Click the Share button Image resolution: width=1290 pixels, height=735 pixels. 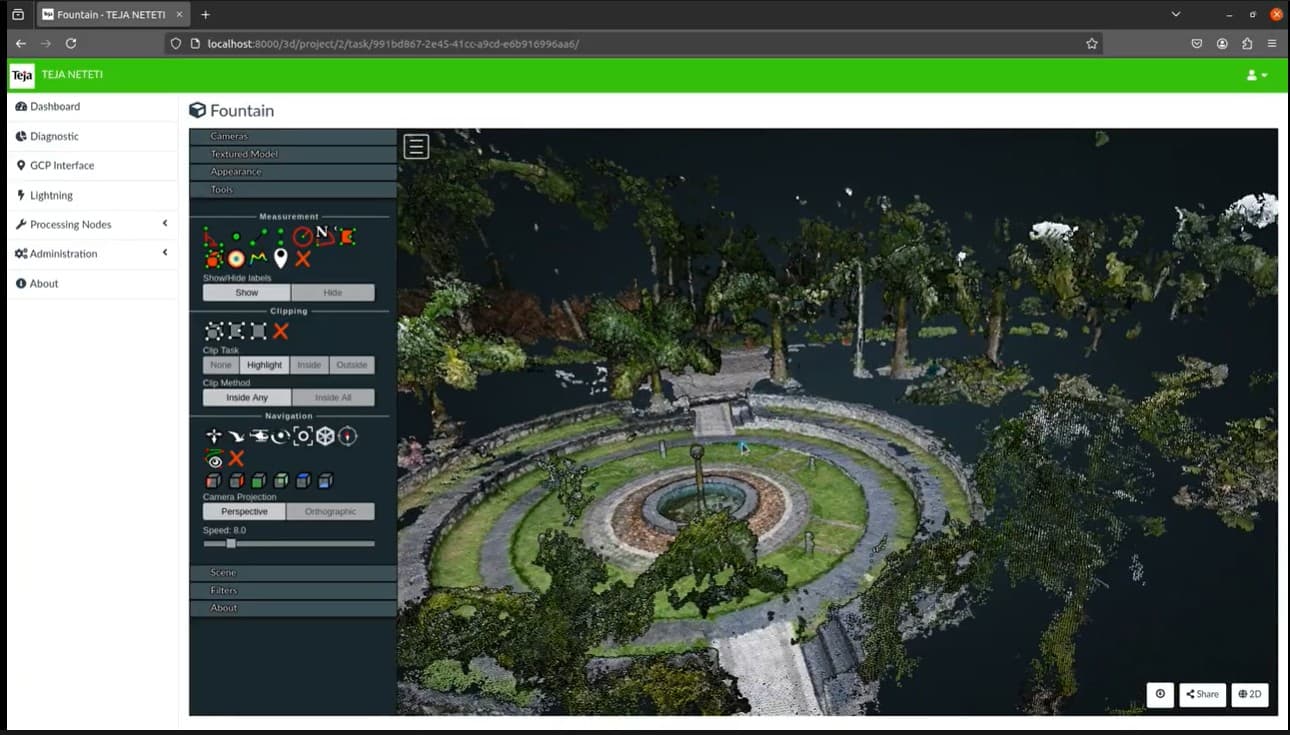[x=1201, y=694]
